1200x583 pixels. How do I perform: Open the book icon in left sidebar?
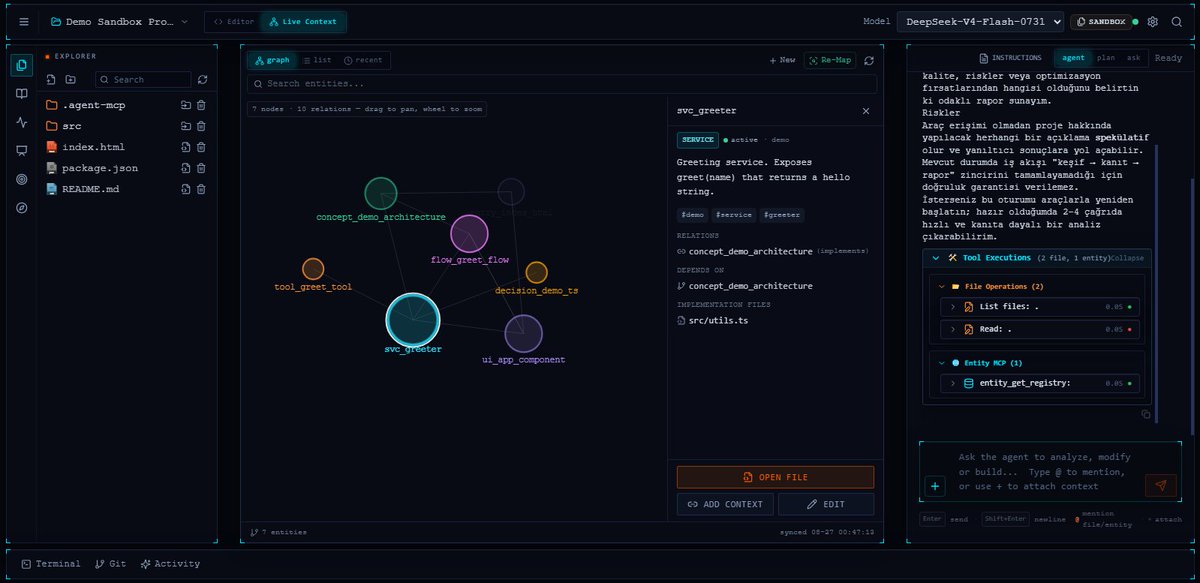click(x=22, y=94)
